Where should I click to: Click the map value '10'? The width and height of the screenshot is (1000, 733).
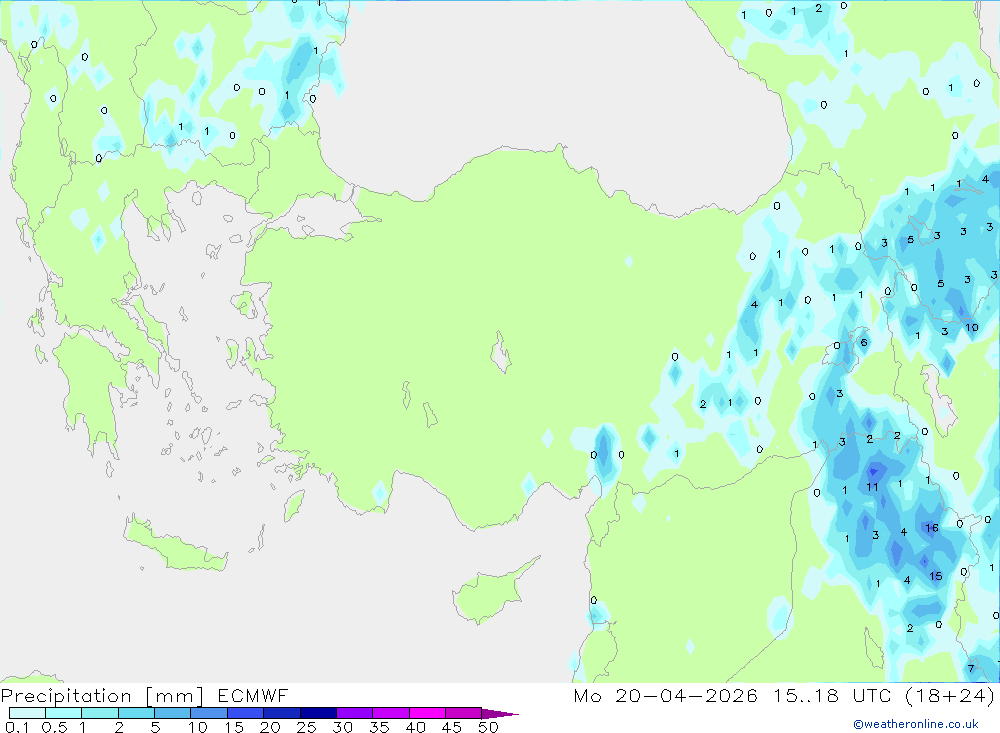[x=971, y=327]
